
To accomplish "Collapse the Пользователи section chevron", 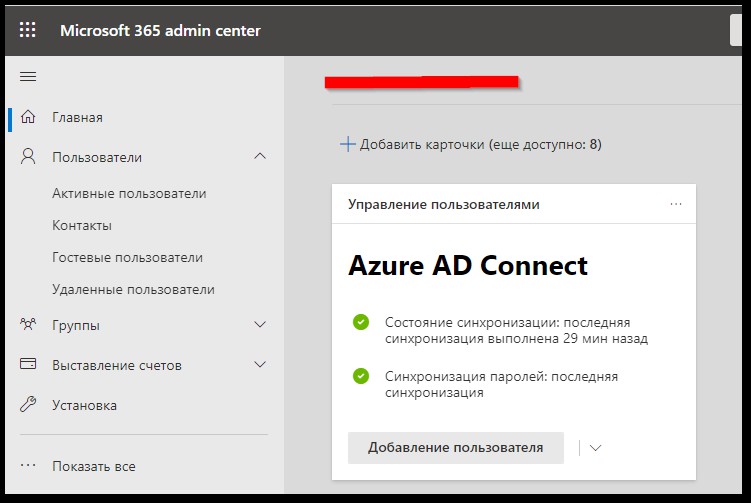I will [260, 157].
